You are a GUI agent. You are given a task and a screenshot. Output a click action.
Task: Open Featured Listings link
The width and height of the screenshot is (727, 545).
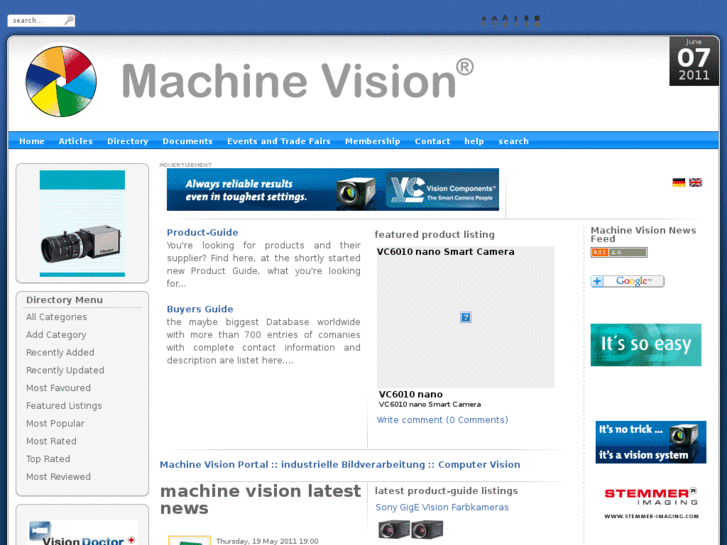[x=64, y=405]
